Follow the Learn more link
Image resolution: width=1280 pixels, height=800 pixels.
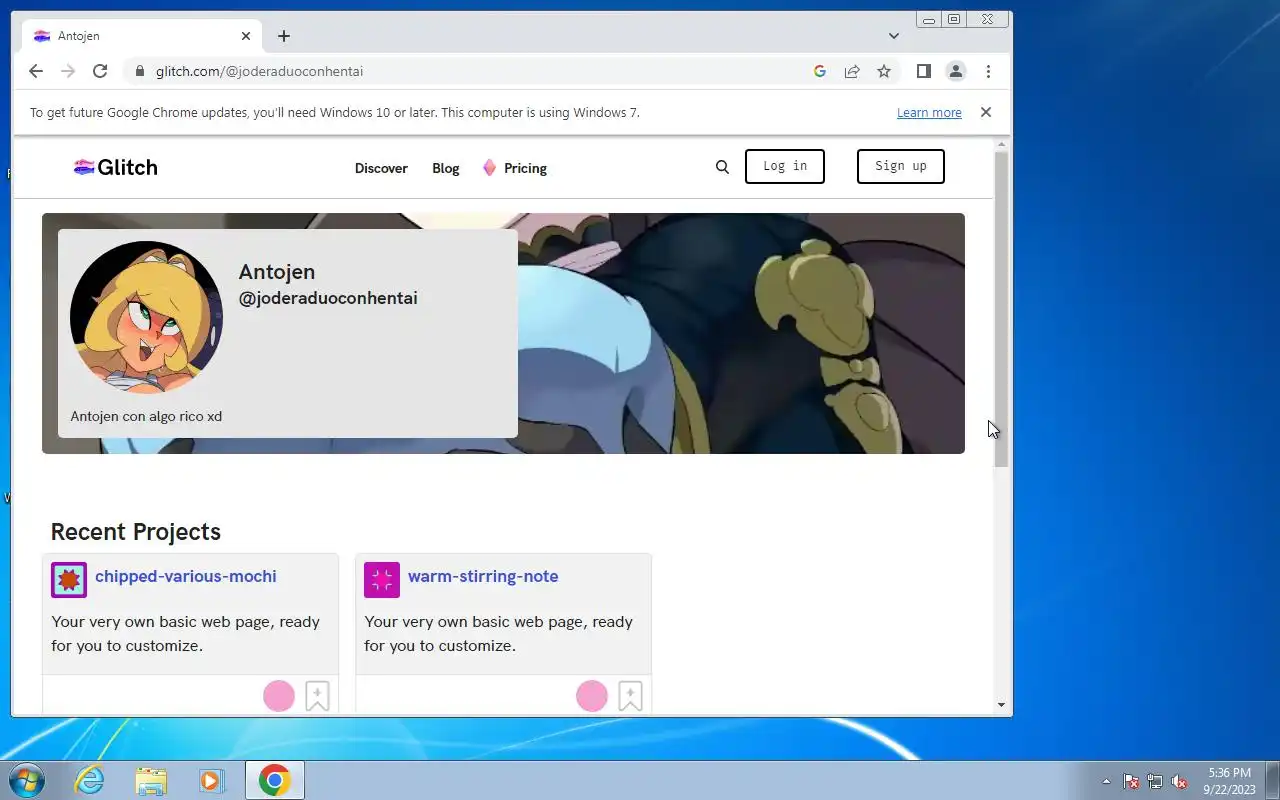(x=929, y=113)
